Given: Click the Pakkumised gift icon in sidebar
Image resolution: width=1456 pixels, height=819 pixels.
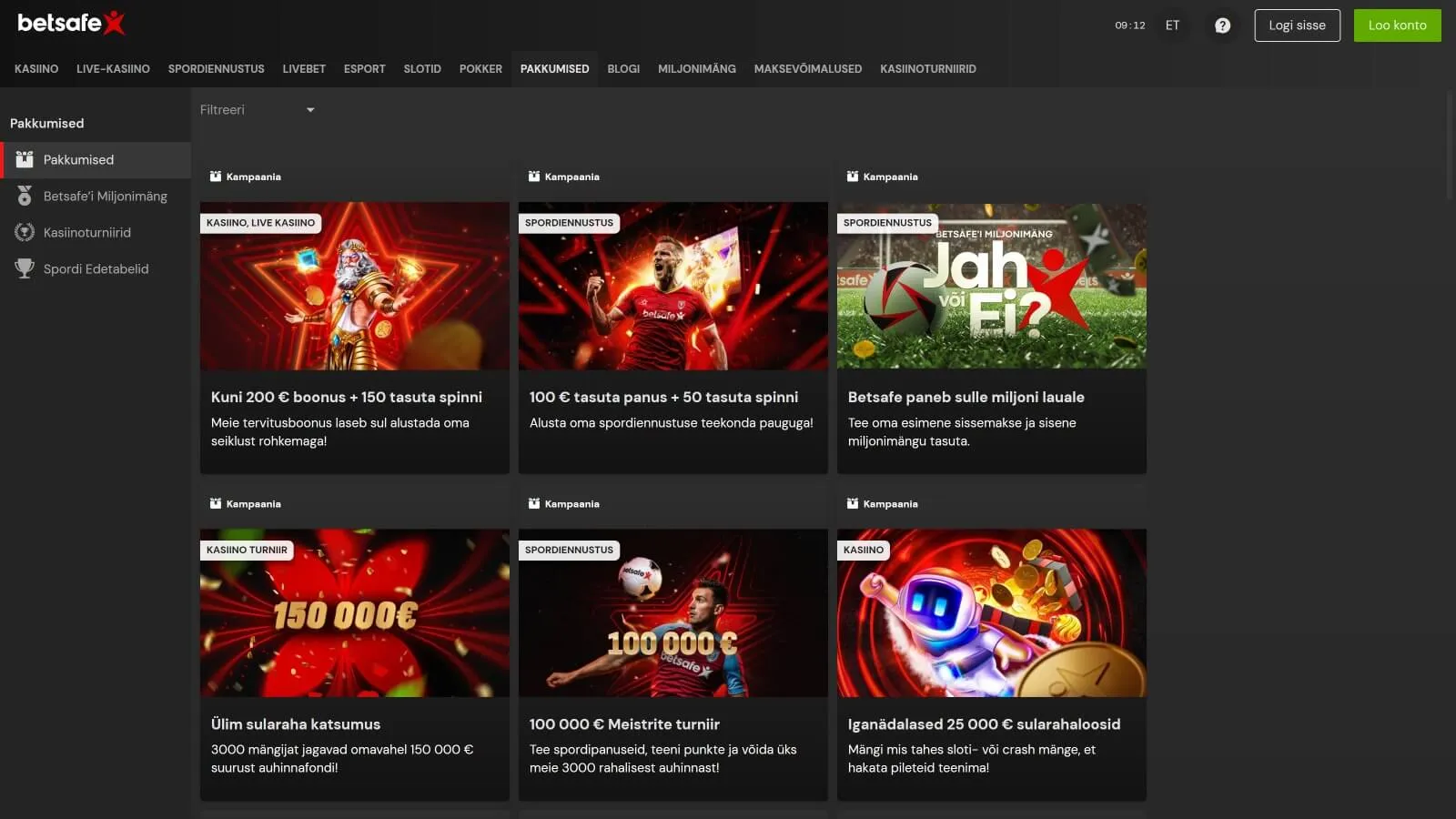Looking at the screenshot, I should [x=25, y=159].
